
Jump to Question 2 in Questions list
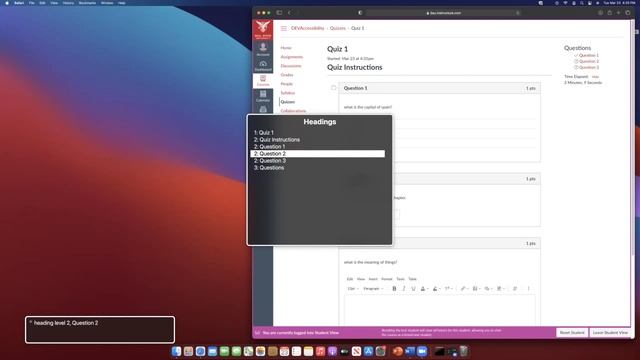[x=589, y=61]
